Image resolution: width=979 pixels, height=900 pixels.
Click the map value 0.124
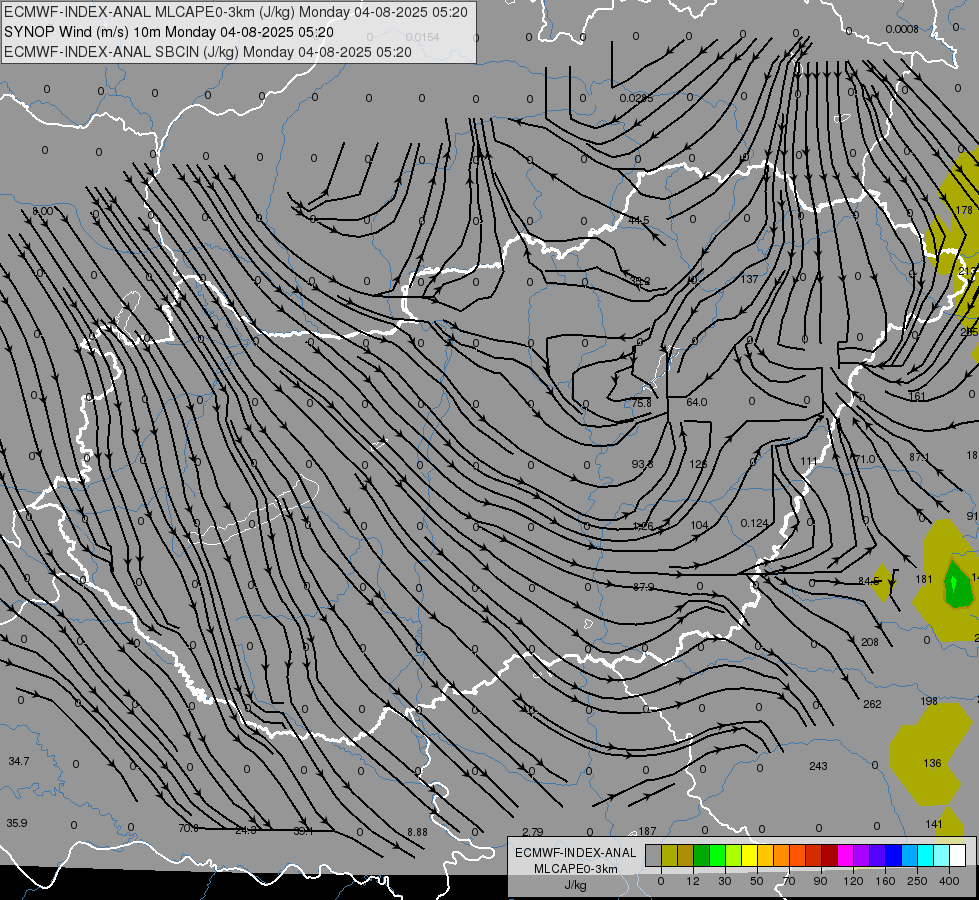tap(754, 523)
